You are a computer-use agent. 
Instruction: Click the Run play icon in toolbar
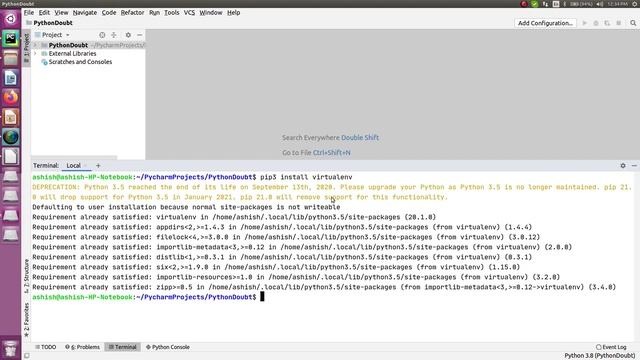pos(584,23)
